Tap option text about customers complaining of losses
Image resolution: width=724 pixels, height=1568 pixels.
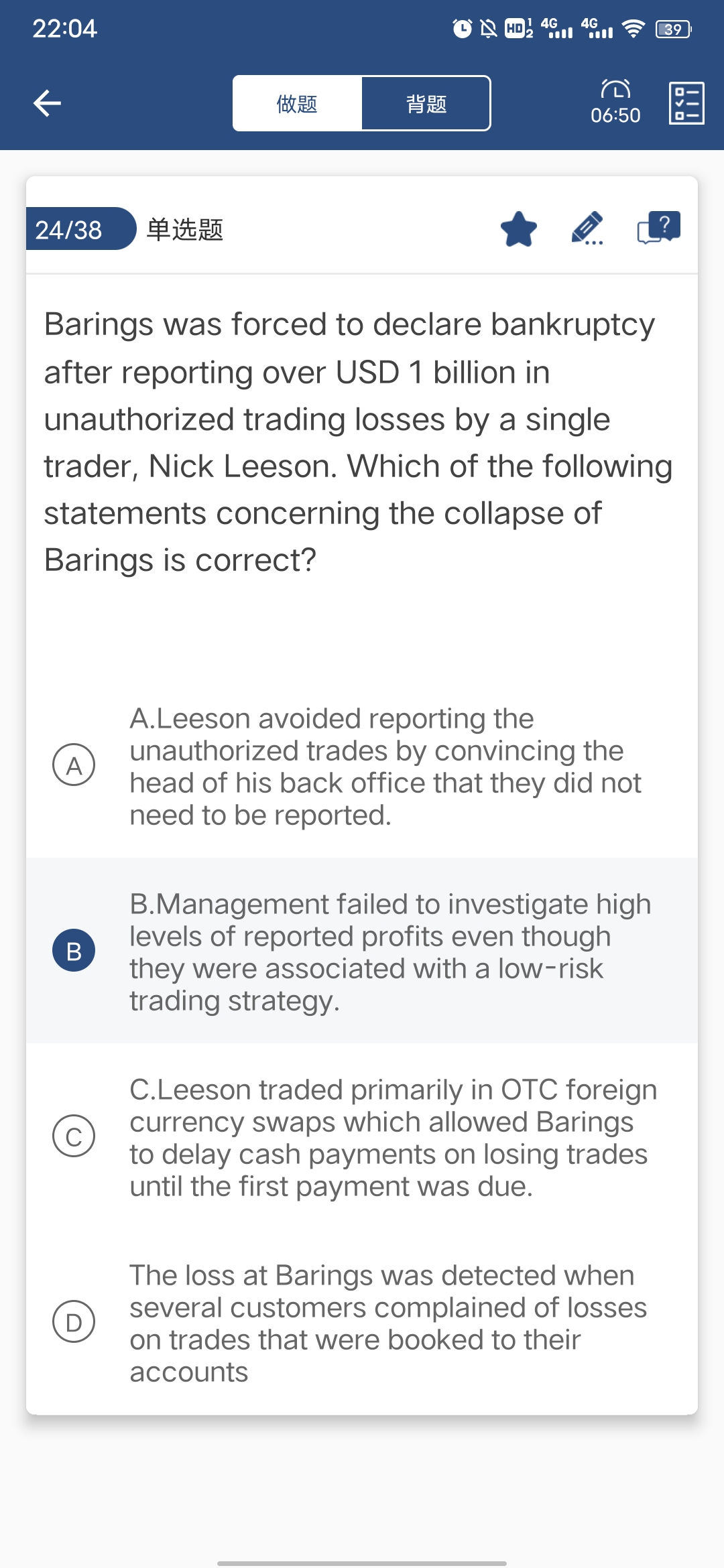tap(387, 1323)
